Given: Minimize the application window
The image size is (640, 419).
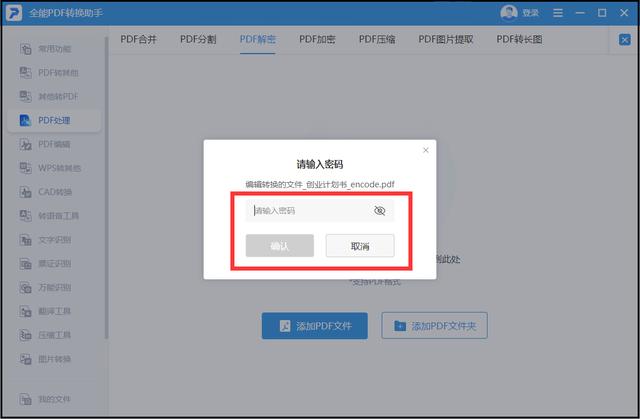Looking at the screenshot, I should 580,13.
